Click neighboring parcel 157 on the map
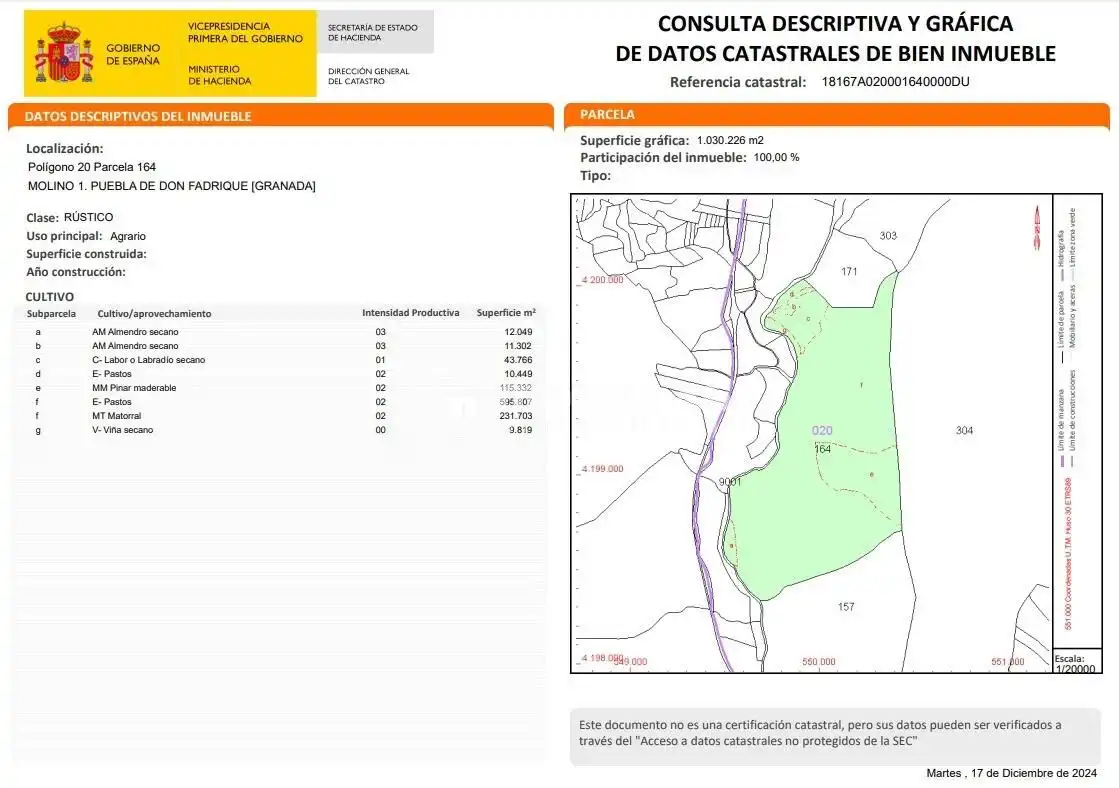The image size is (1119, 788). point(846,607)
